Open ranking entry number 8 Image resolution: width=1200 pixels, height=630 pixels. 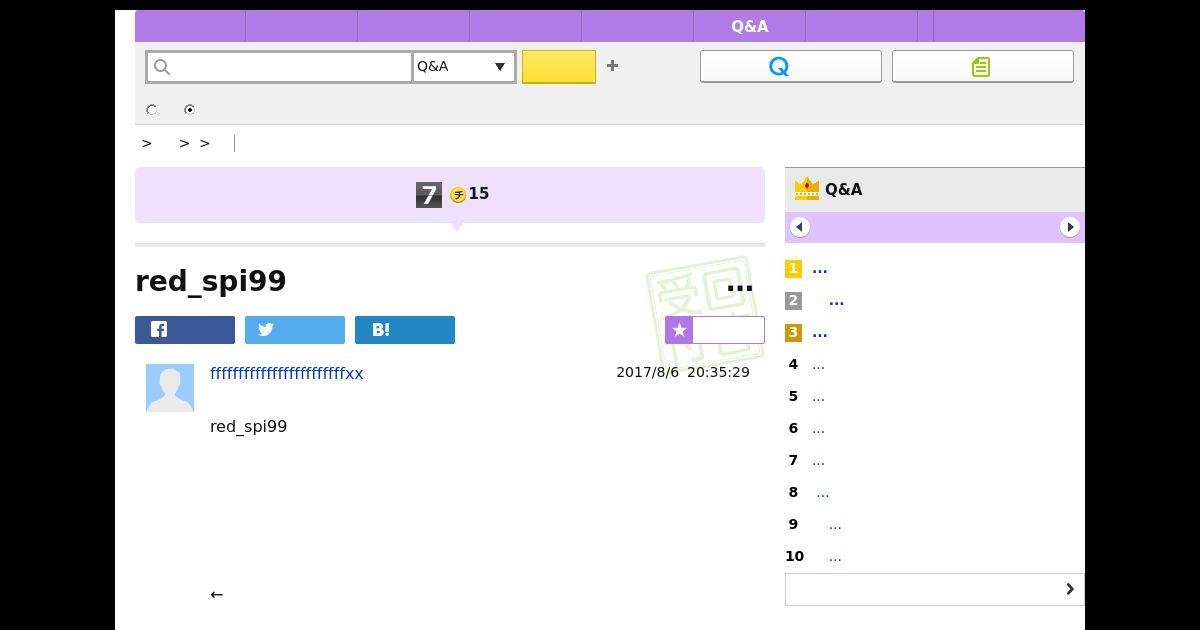822,493
